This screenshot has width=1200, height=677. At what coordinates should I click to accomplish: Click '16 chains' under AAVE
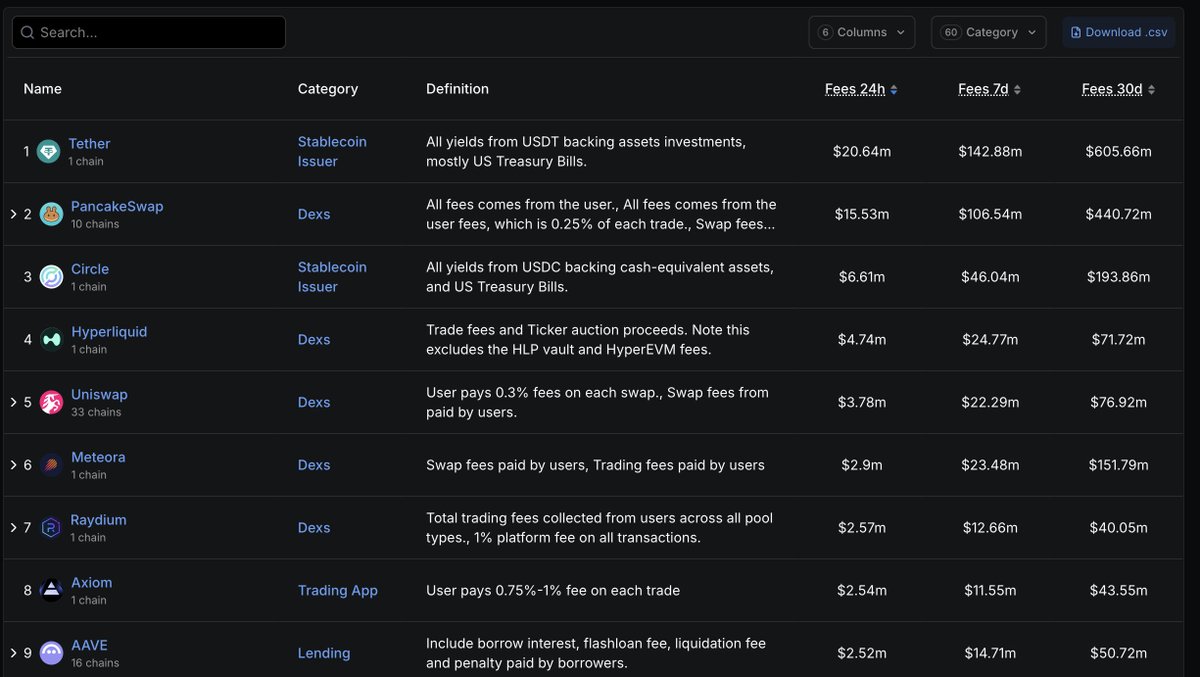[x=95, y=663]
